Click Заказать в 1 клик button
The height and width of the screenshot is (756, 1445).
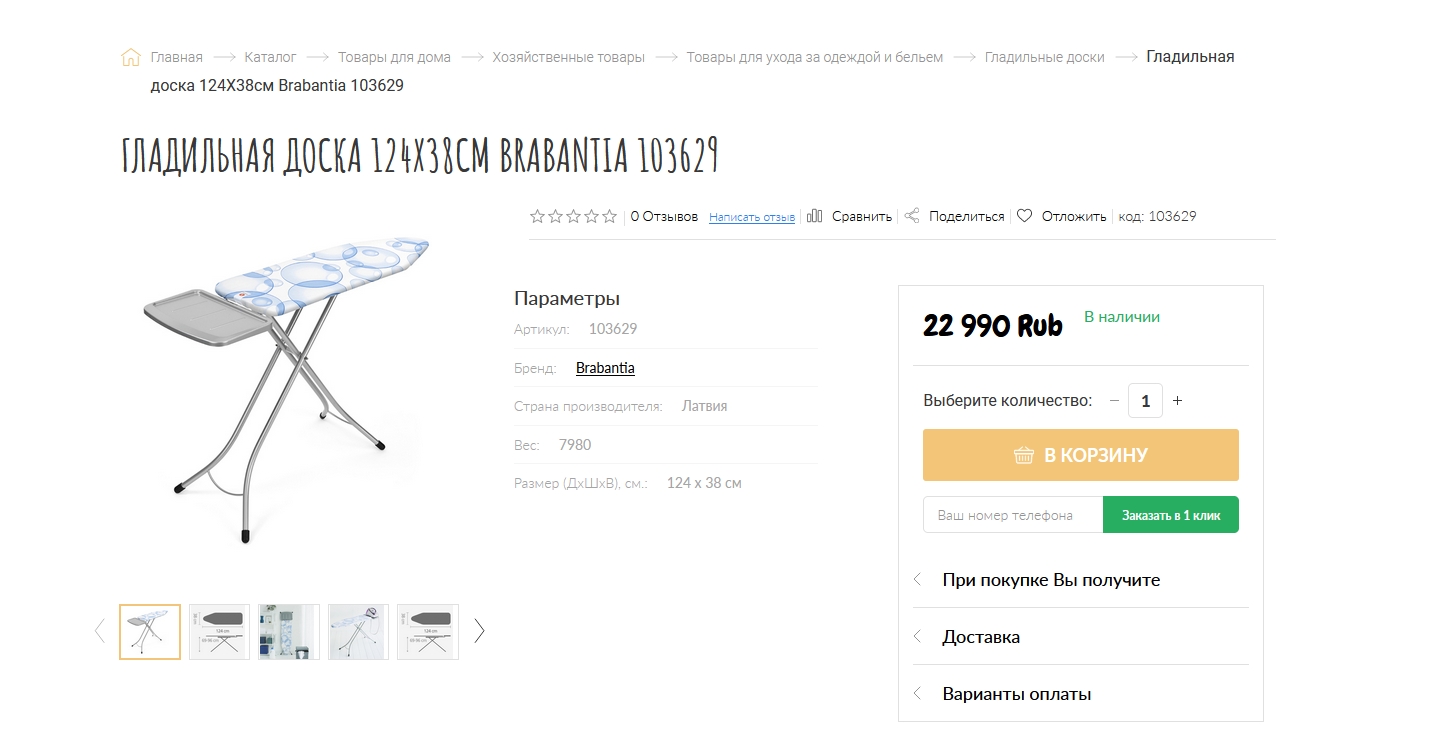point(1171,515)
